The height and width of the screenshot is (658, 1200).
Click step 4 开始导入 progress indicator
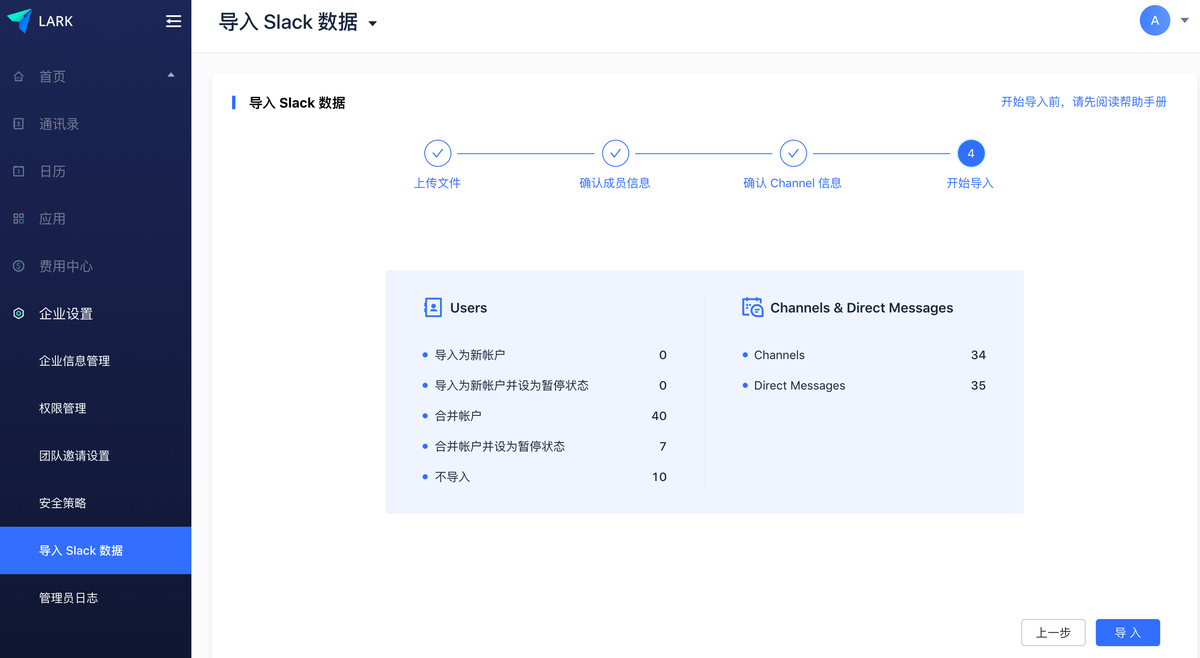click(x=970, y=153)
